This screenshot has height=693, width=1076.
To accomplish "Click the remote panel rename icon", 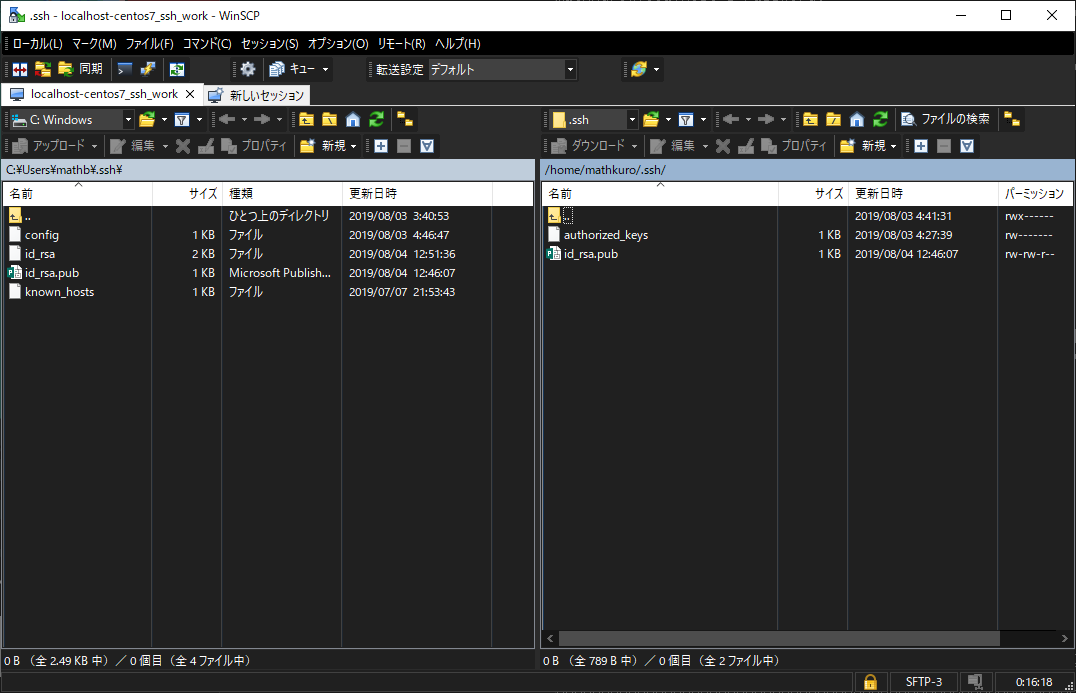I will [746, 146].
